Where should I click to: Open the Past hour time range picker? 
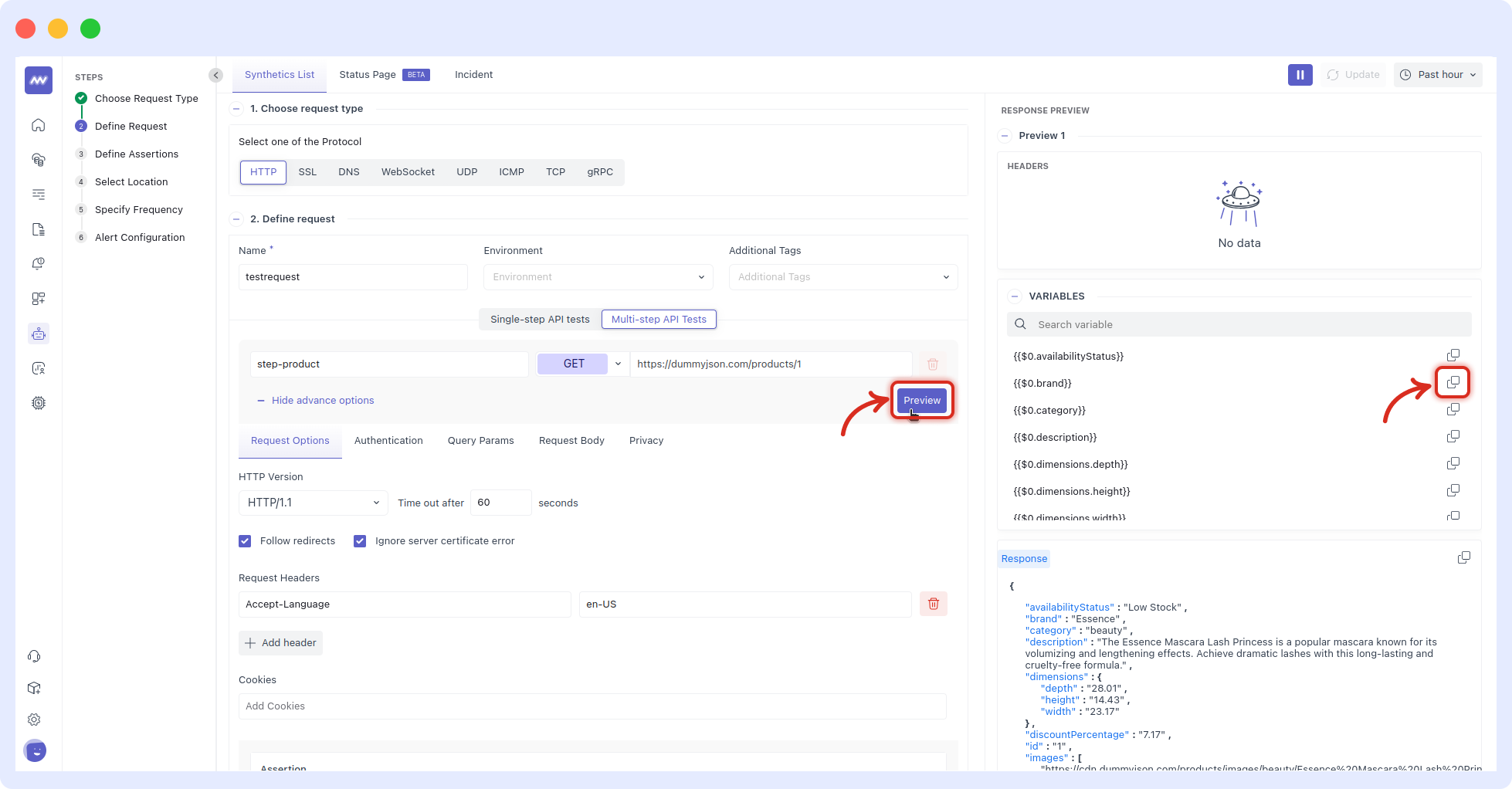pos(1438,74)
